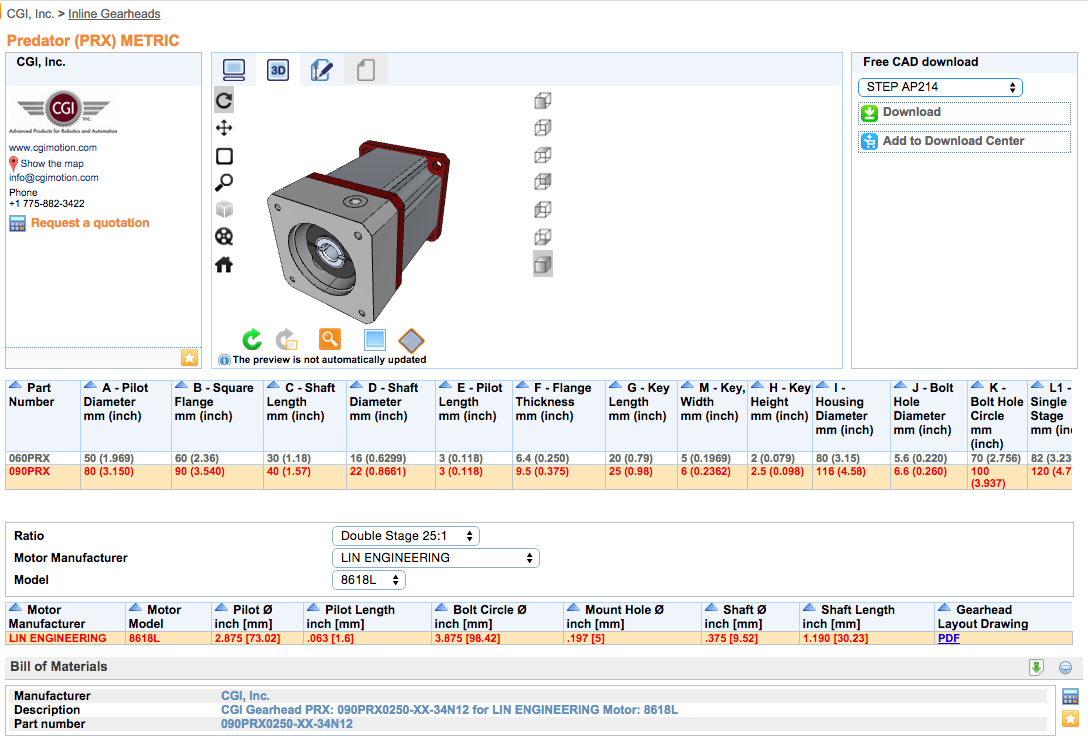Click the info@cgimotion.com email link
Image resolution: width=1088 pixels, height=743 pixels.
(x=53, y=178)
